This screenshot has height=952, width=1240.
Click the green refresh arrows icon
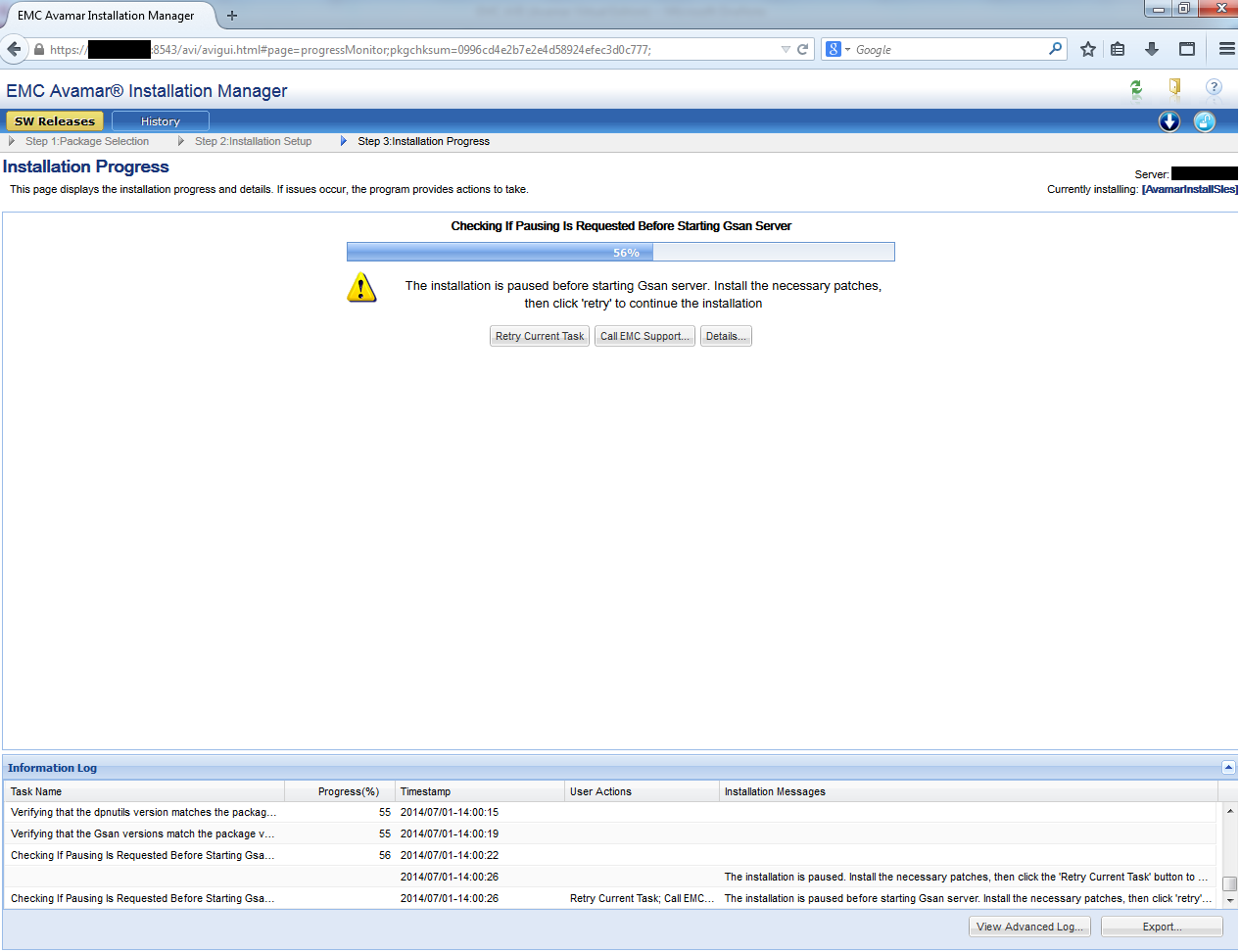pyautogui.click(x=1136, y=88)
